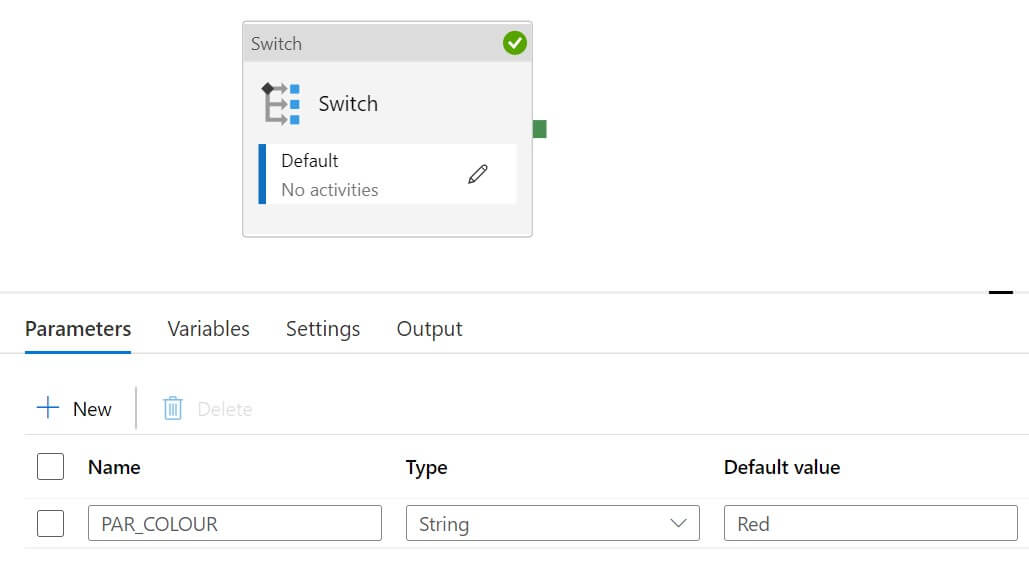The width and height of the screenshot is (1029, 574).
Task: Show the Output tab
Action: (429, 329)
